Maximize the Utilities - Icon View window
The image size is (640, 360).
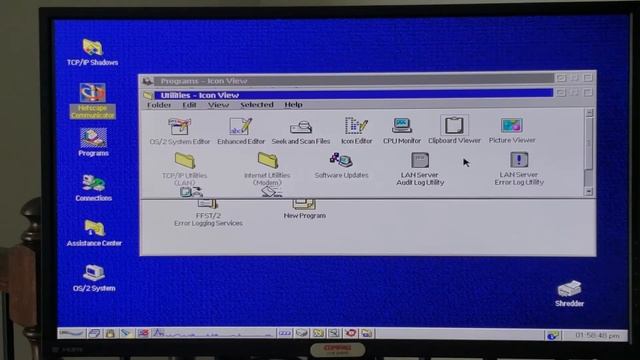[x=588, y=92]
